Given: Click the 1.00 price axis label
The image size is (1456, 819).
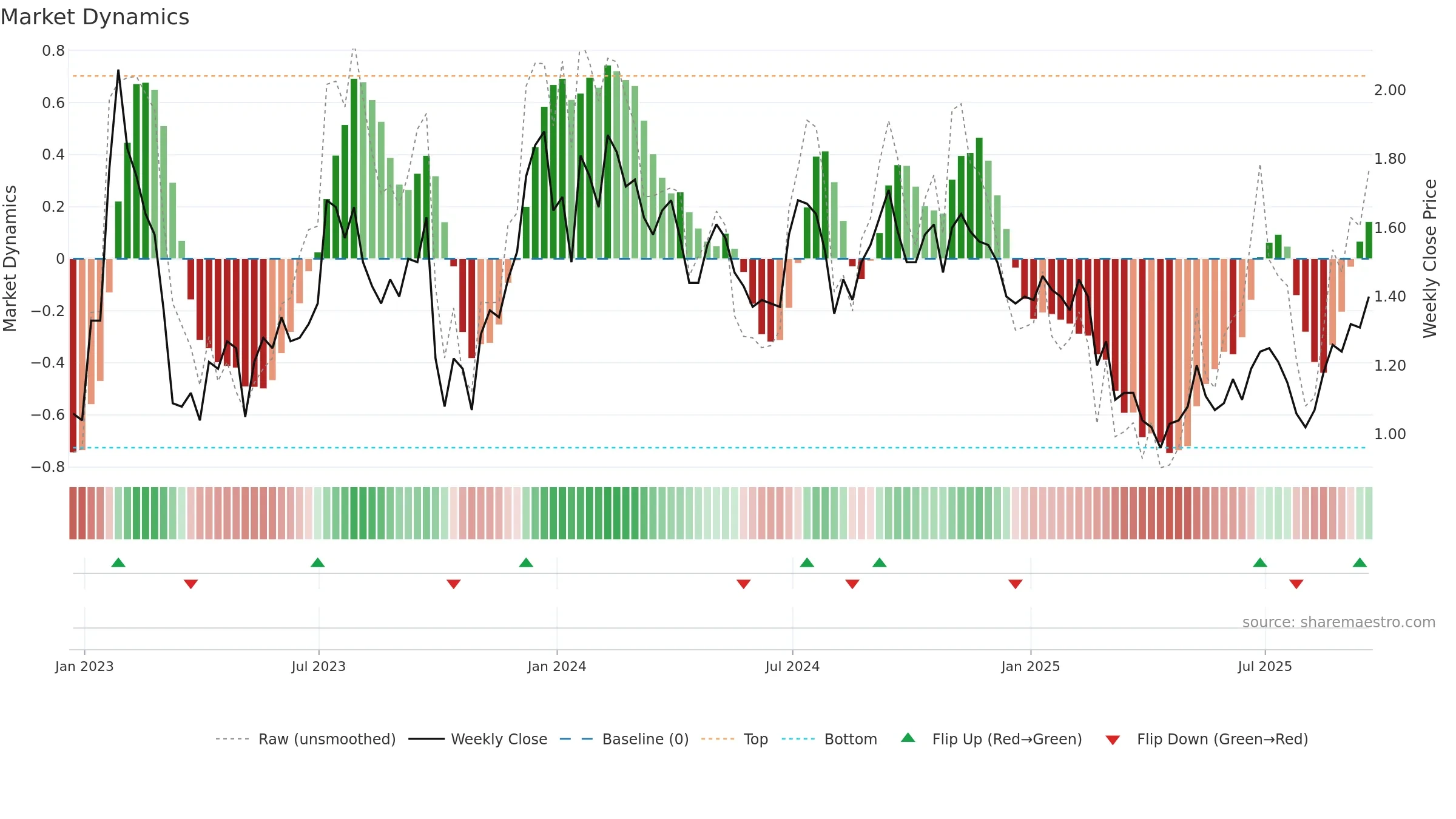Looking at the screenshot, I should point(1390,434).
